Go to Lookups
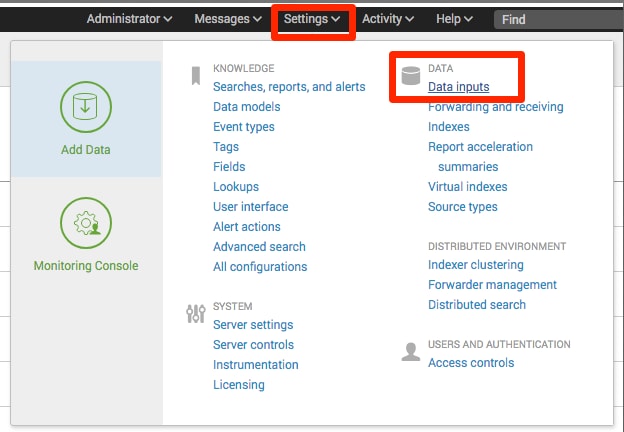The image size is (624, 432). (x=236, y=187)
